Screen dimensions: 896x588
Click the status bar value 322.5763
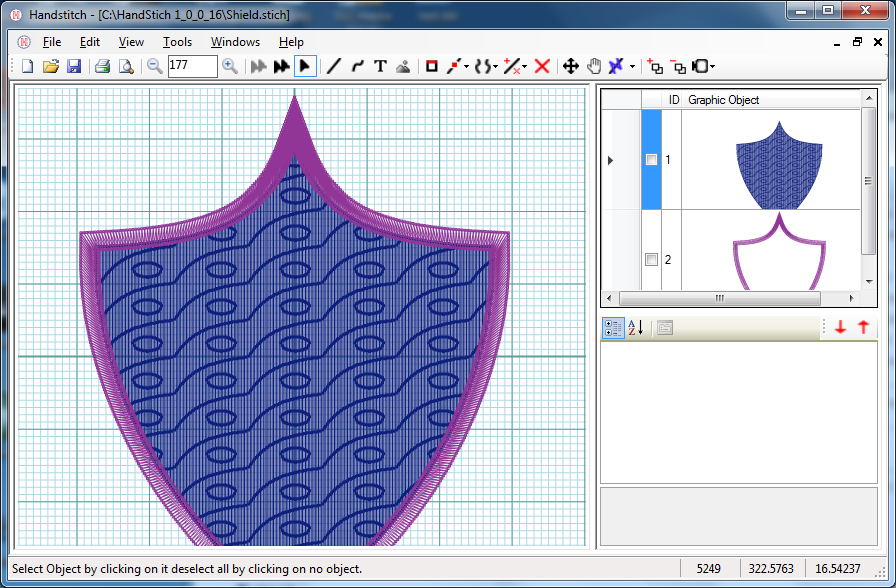coord(771,569)
